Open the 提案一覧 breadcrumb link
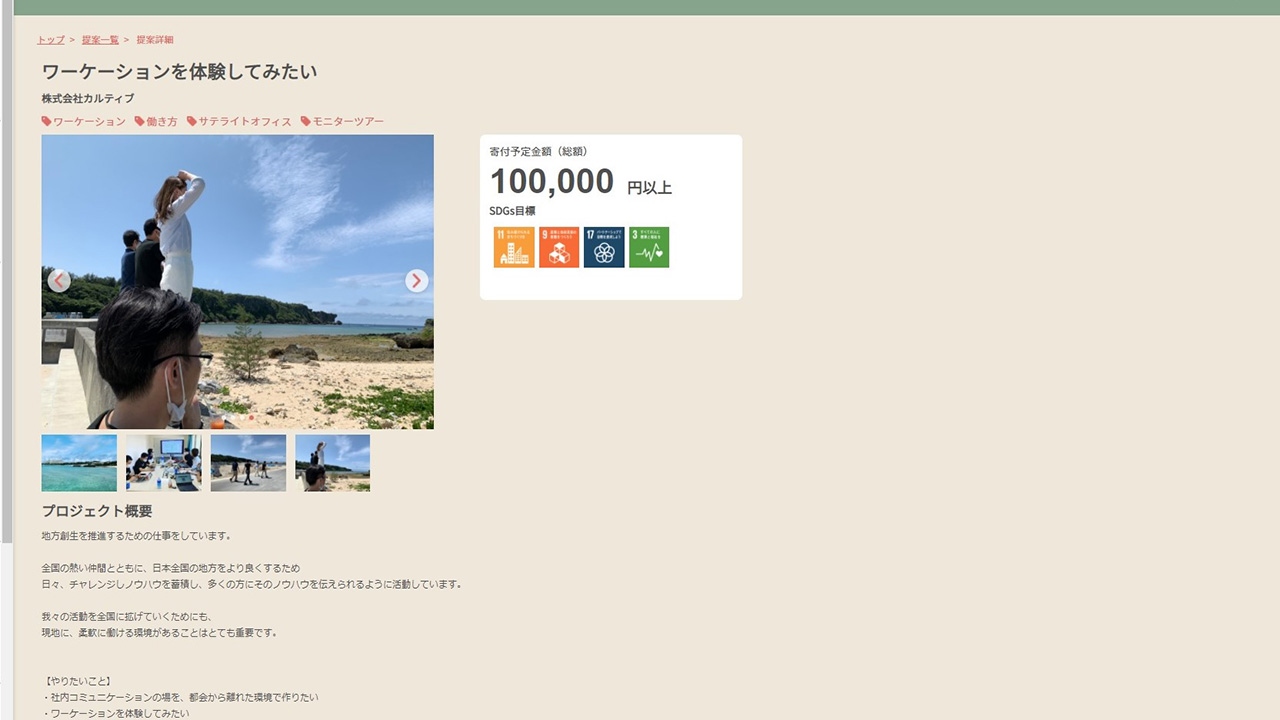Image resolution: width=1280 pixels, height=720 pixels. 100,40
